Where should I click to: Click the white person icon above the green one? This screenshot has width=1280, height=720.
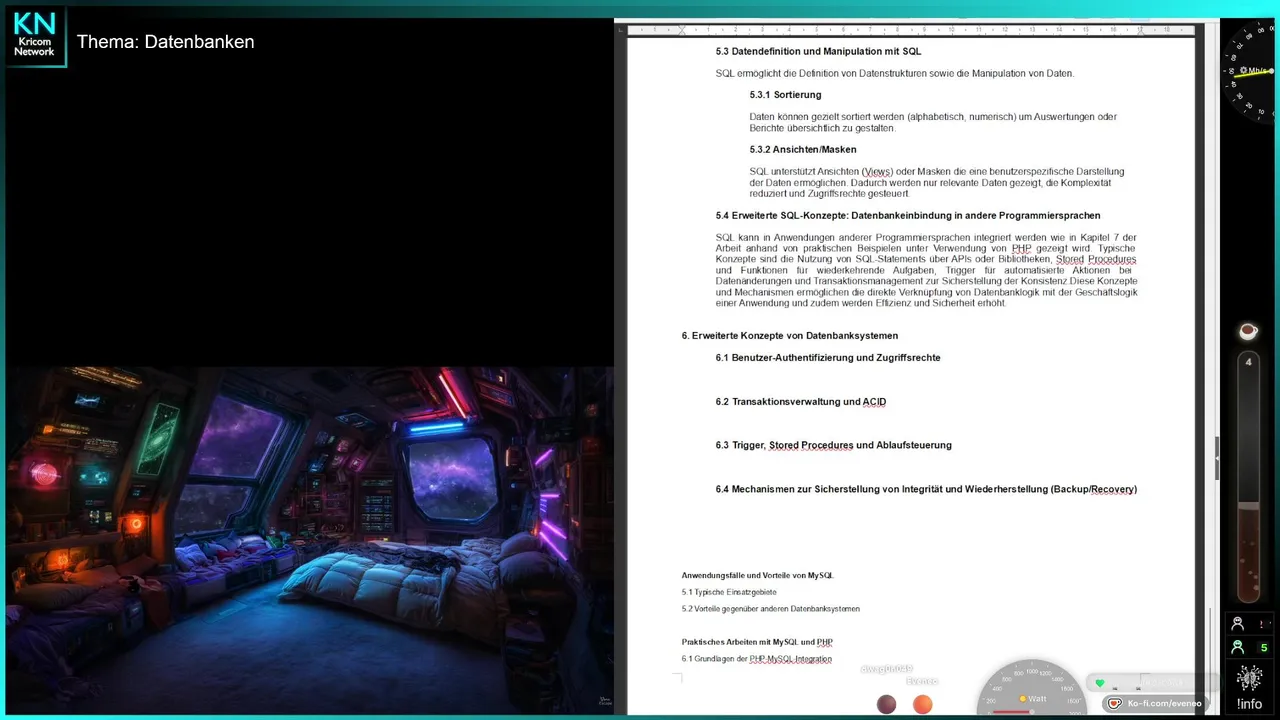(x=1238, y=623)
